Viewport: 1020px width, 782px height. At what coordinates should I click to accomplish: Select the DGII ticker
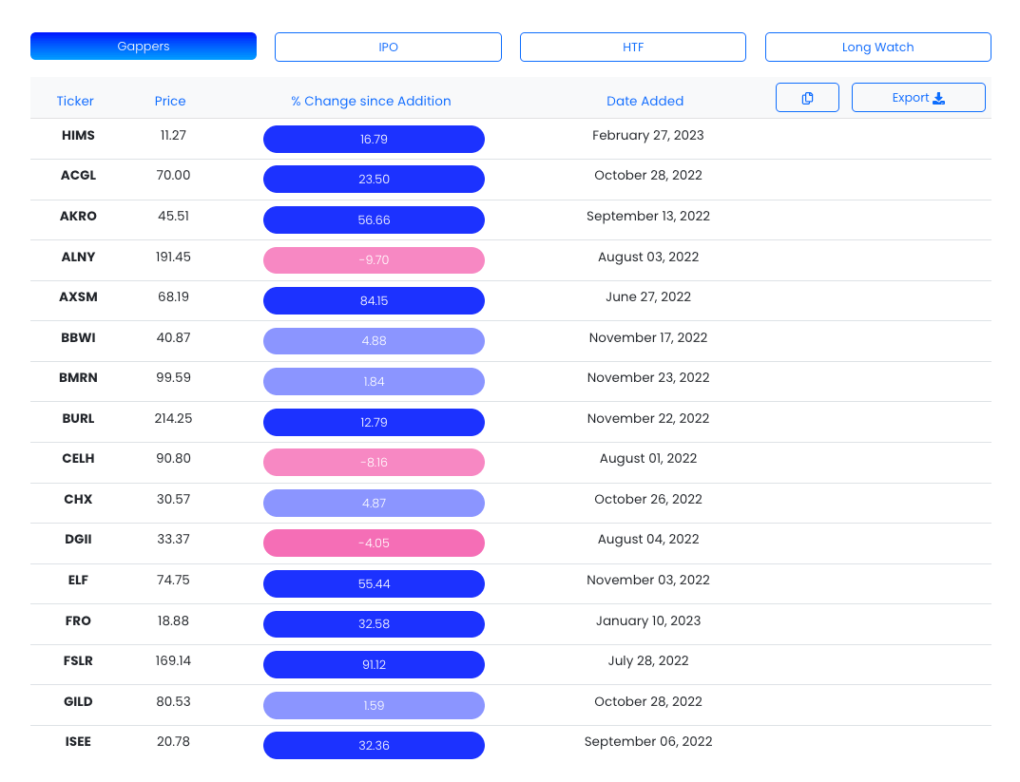tap(78, 539)
